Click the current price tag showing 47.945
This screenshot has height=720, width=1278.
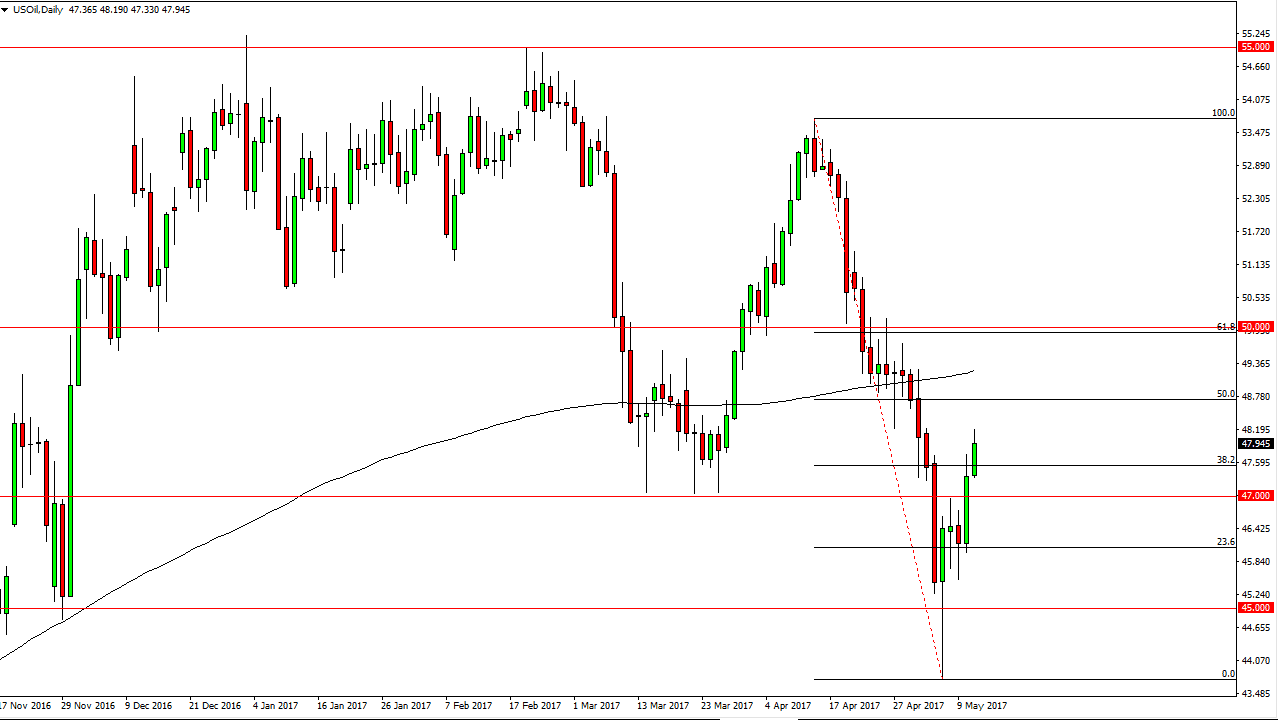click(x=1252, y=441)
